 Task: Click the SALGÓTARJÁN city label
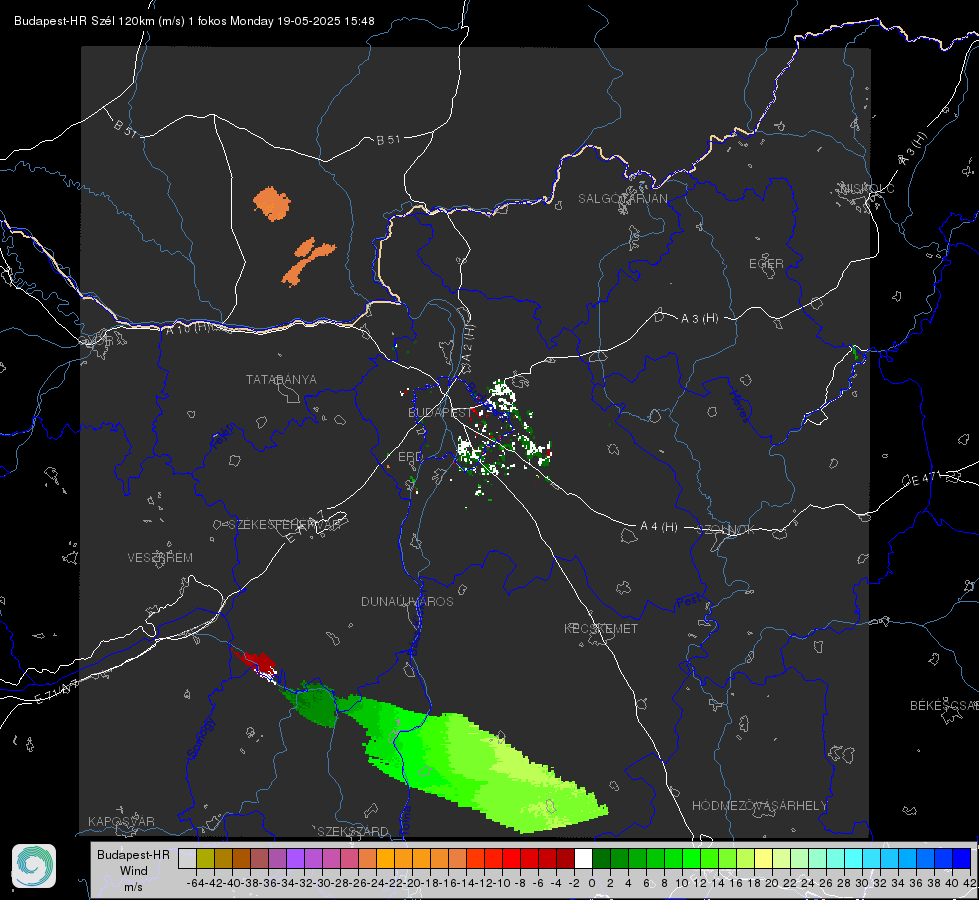[622, 199]
